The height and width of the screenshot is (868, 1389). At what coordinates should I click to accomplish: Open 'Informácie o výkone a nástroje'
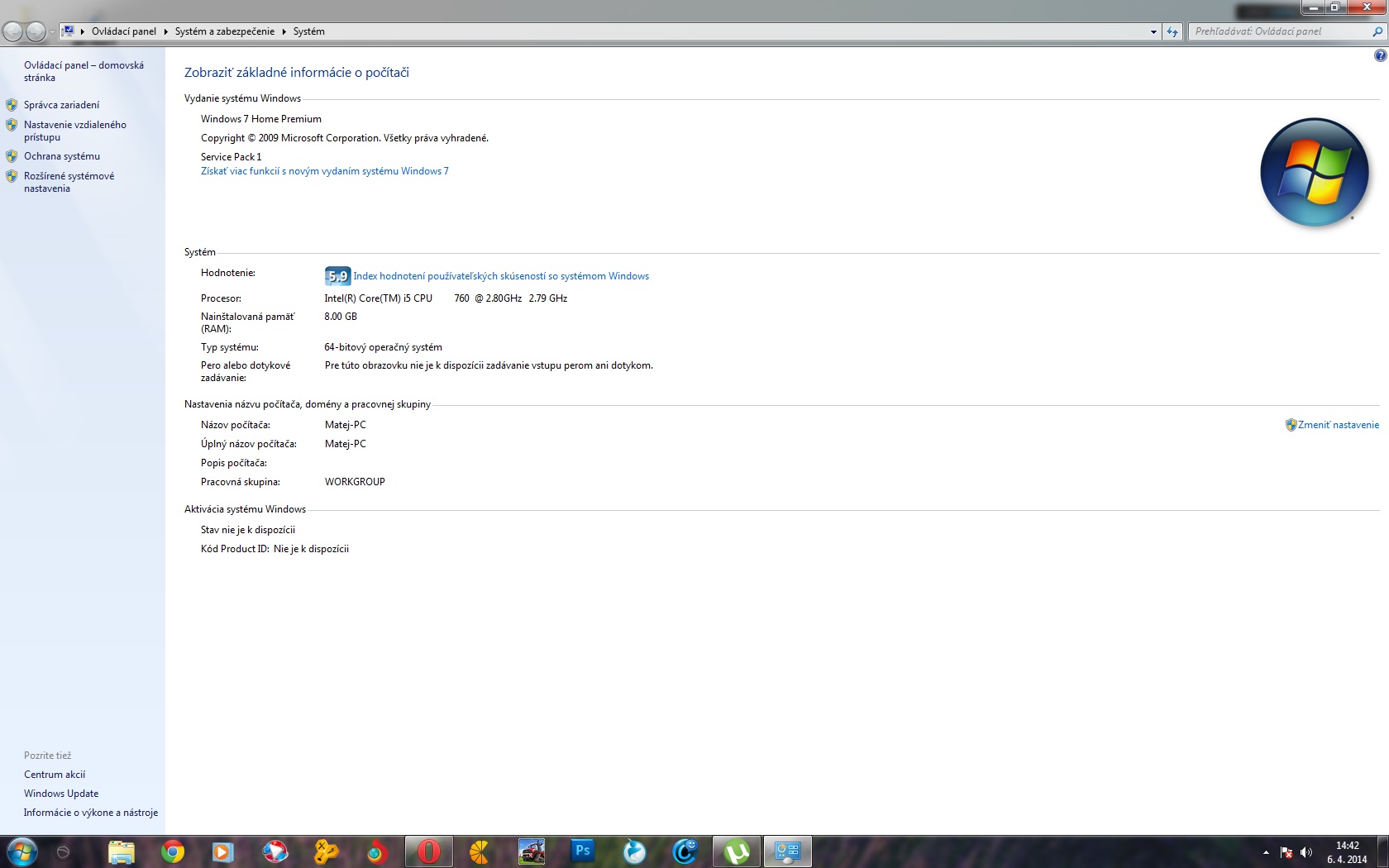pos(91,813)
